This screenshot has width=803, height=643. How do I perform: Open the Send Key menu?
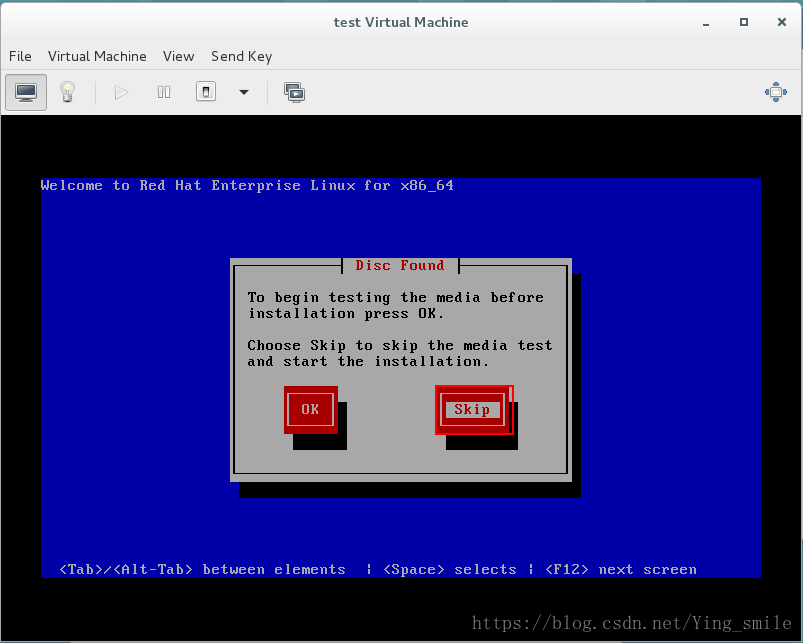click(242, 56)
